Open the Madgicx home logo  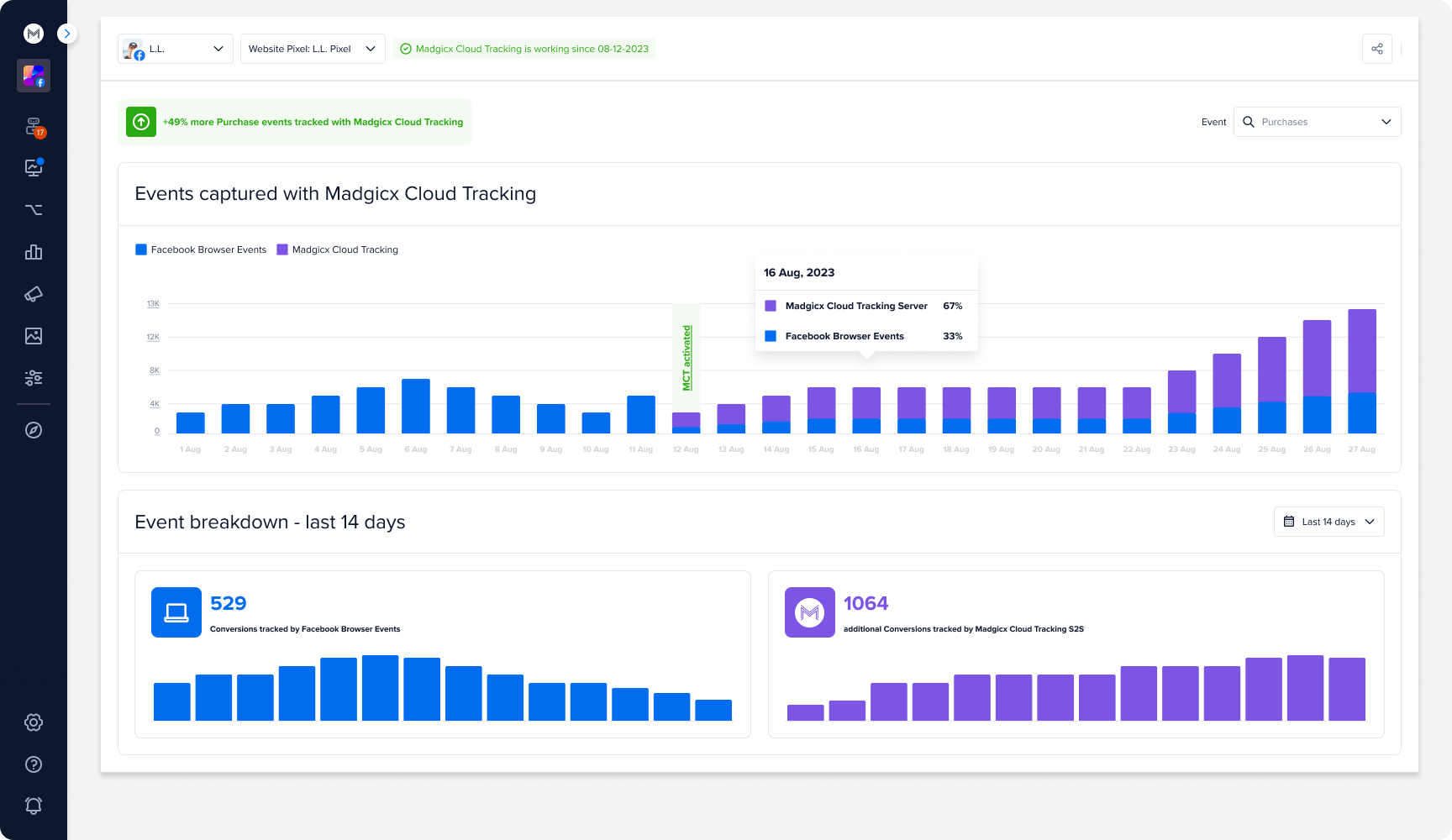[34, 34]
